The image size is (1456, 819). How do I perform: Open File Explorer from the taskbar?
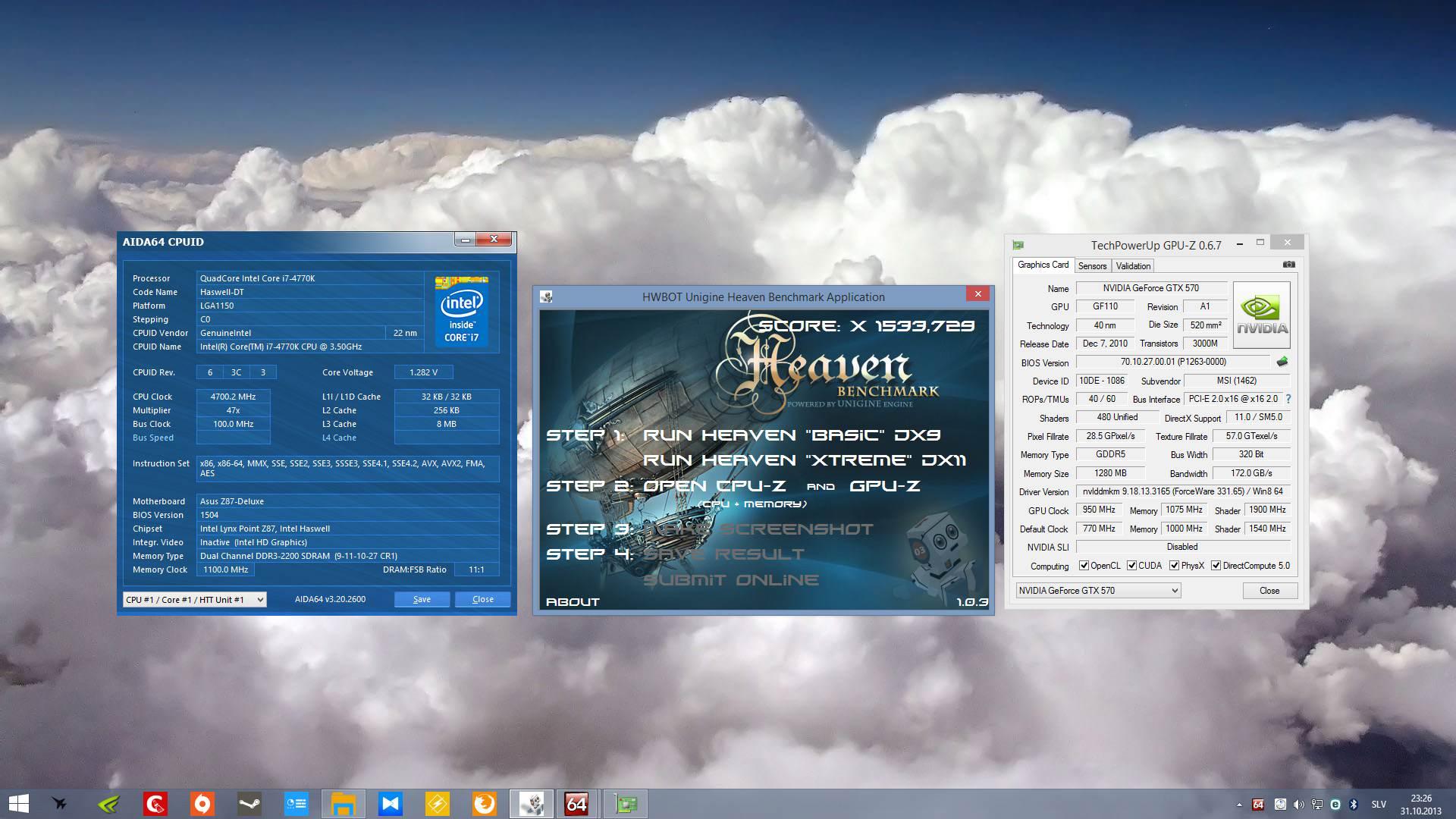[344, 804]
